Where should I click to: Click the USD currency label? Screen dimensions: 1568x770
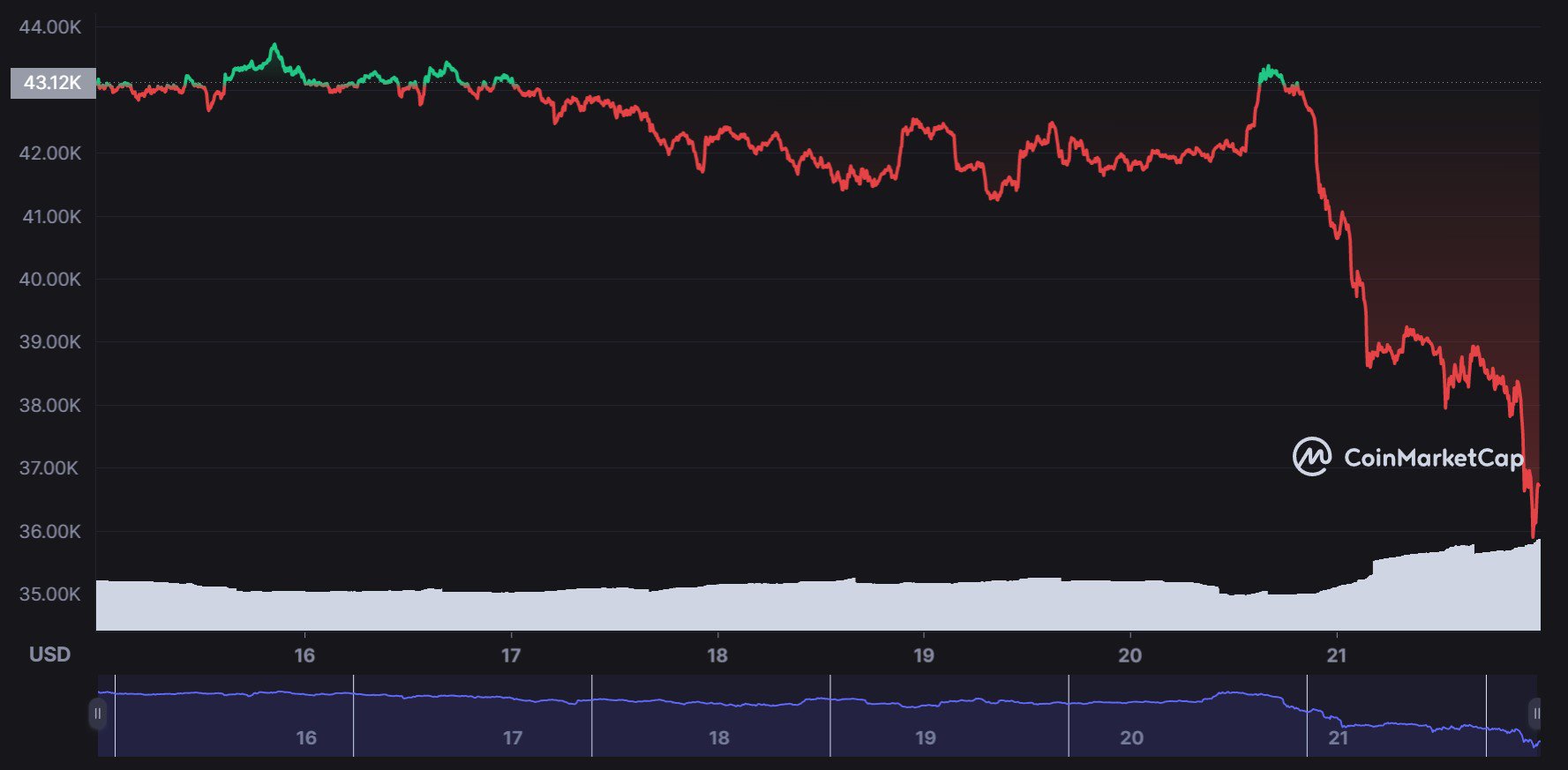[49, 654]
